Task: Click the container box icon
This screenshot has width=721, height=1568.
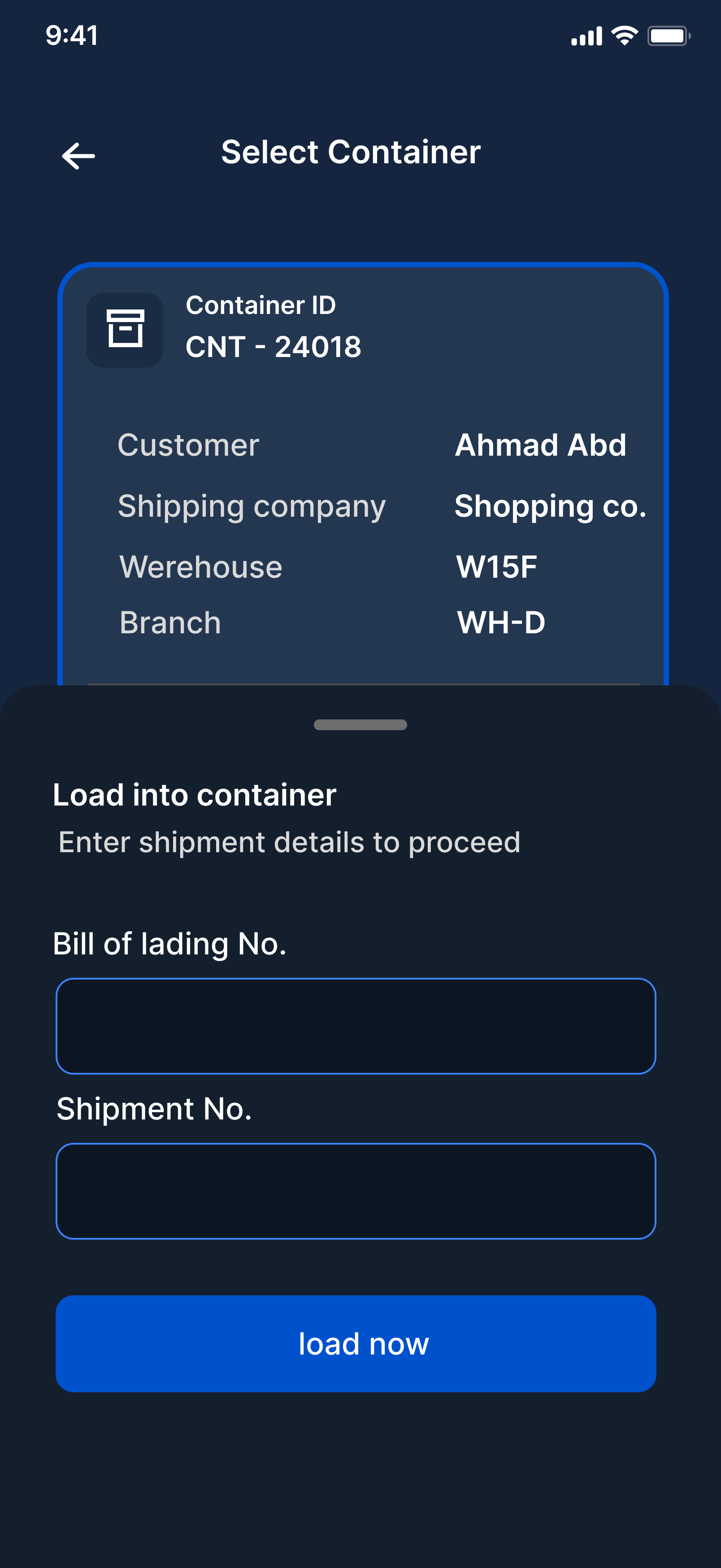Action: coord(125,329)
